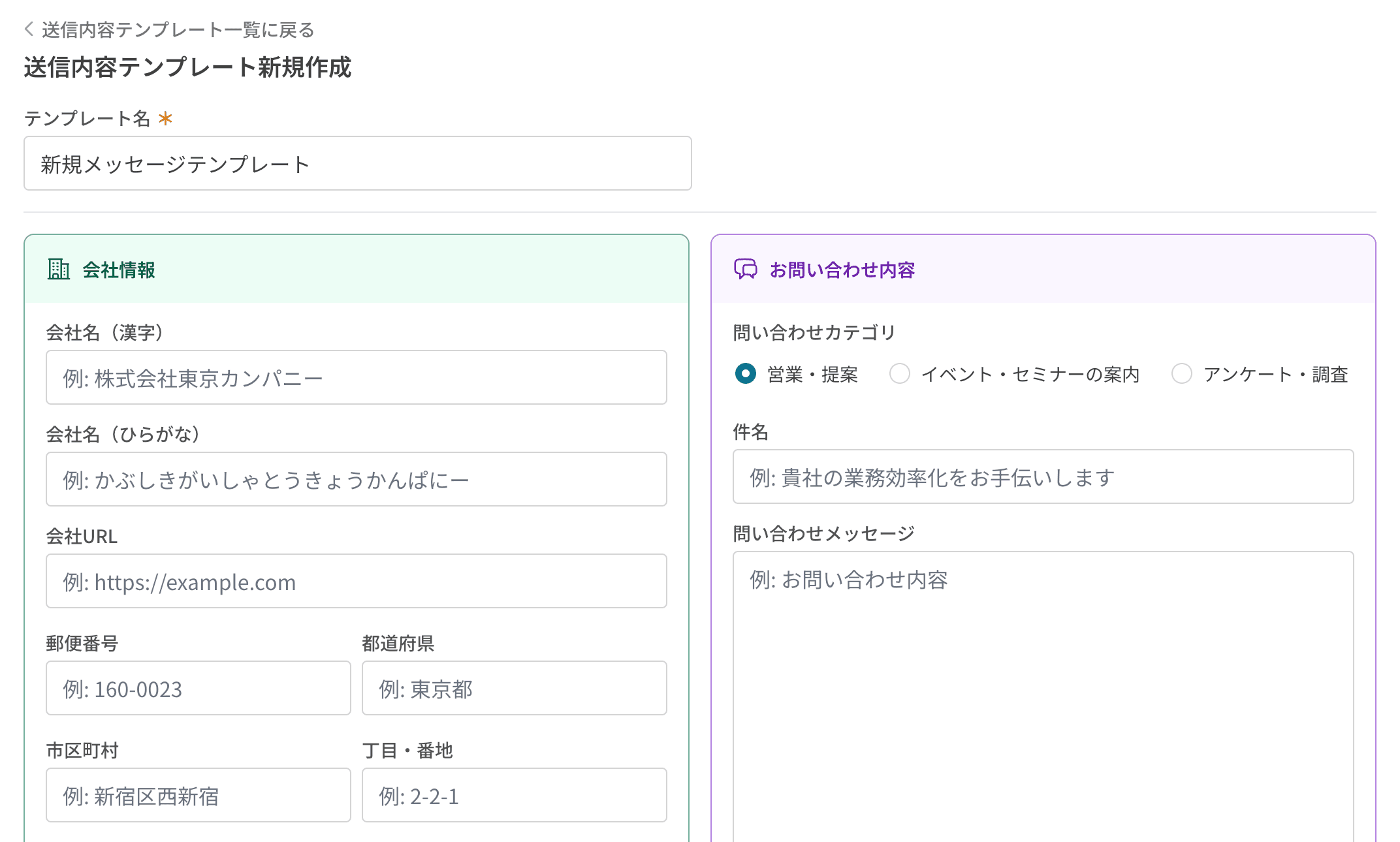
Task: Choose イベント・セミナーの案内 category
Action: [900, 374]
